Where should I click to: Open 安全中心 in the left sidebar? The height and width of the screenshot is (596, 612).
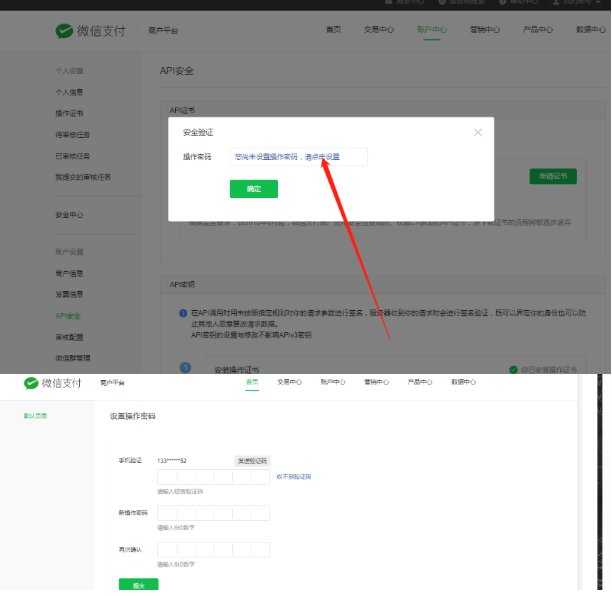pyautogui.click(x=69, y=215)
